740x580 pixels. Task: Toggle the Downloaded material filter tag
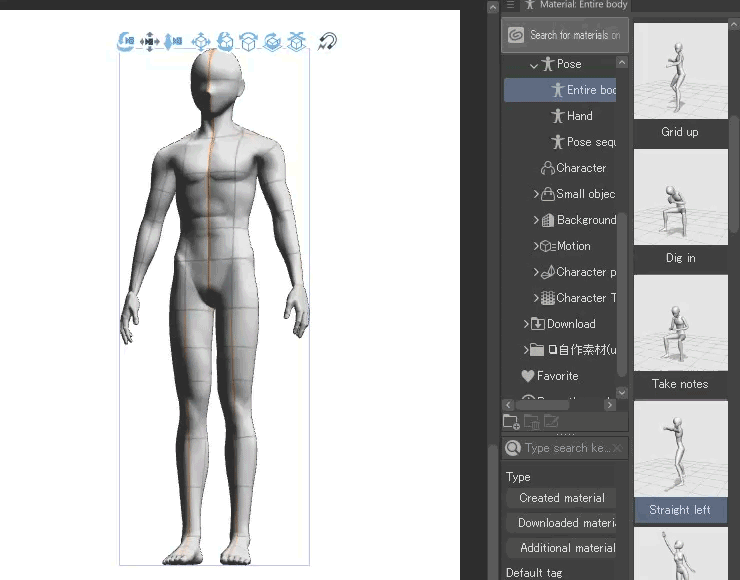(x=561, y=523)
